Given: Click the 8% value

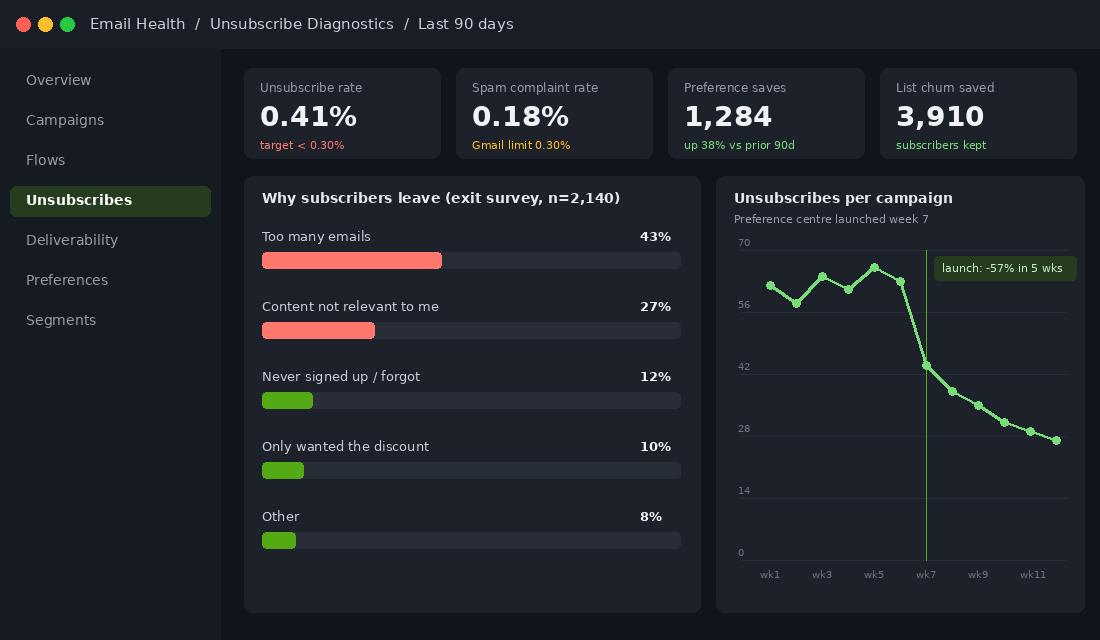Looking at the screenshot, I should tap(651, 516).
